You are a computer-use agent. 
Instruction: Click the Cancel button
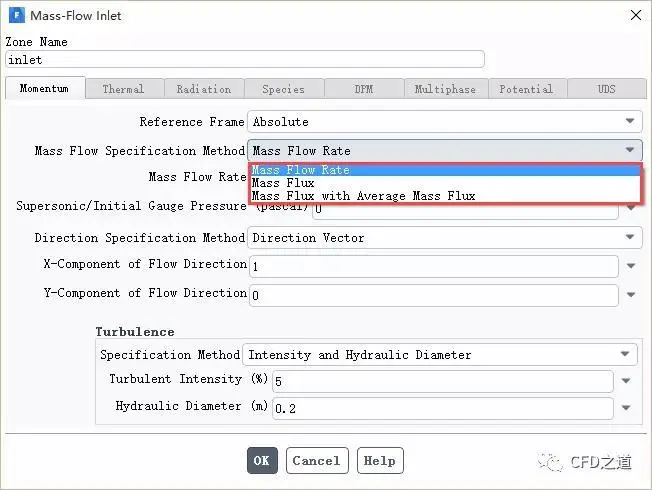[x=317, y=460]
